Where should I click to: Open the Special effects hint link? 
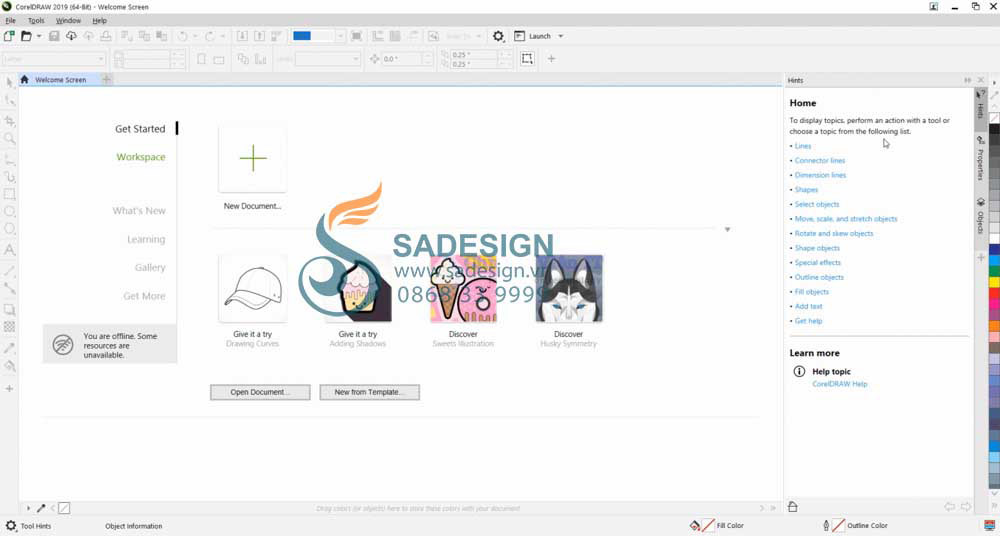click(818, 262)
